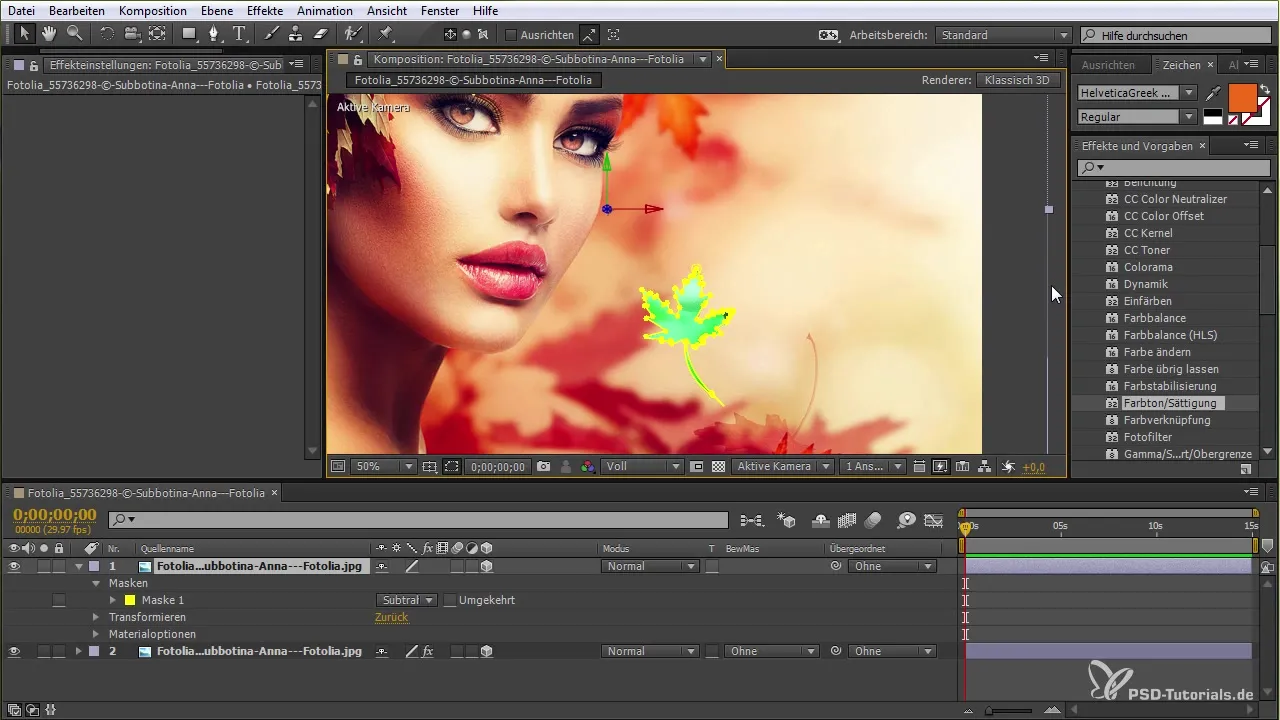
Task: Toggle the fx switch on layer 2
Action: pyautogui.click(x=427, y=651)
